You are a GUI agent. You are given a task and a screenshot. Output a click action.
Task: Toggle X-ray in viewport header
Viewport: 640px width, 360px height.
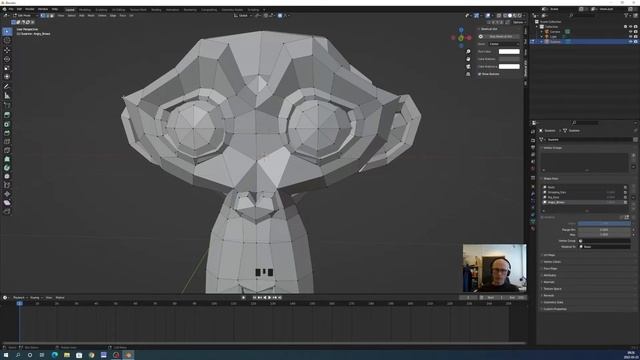pos(498,16)
